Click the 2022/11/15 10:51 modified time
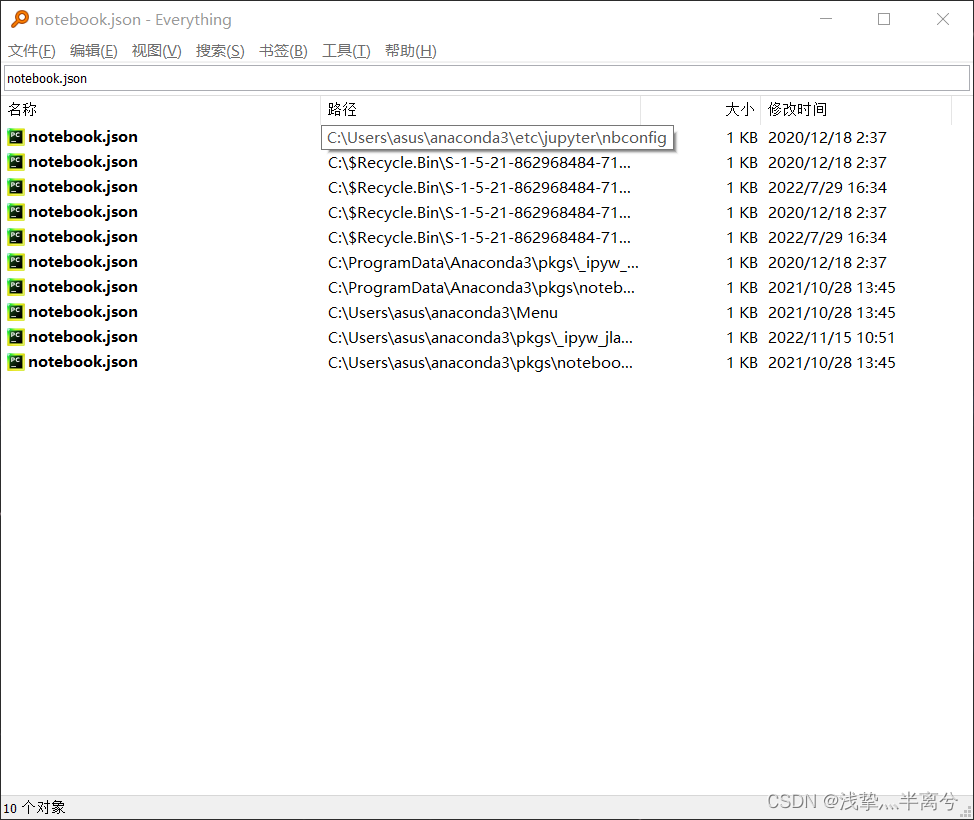Screen dimensions: 974x820 pos(831,337)
